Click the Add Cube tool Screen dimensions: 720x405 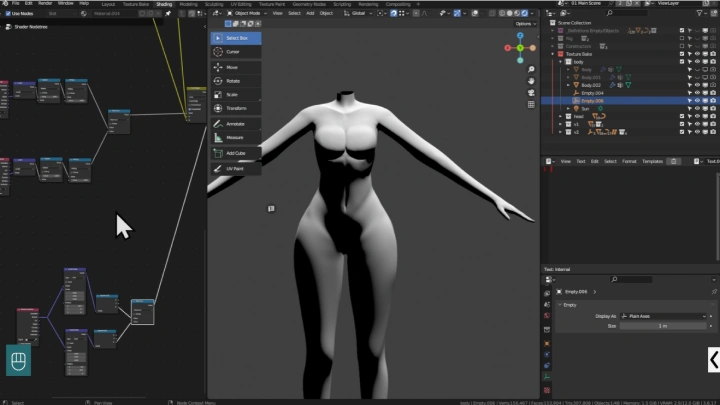click(x=235, y=153)
